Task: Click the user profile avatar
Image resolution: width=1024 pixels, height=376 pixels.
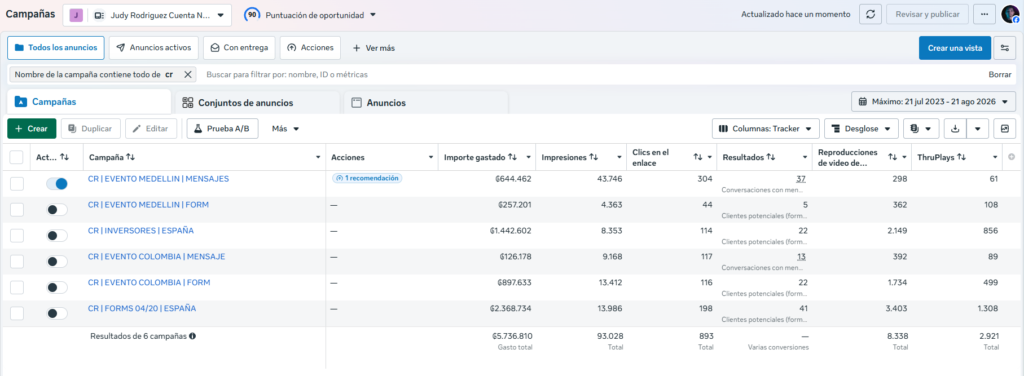Action: 1010,14
